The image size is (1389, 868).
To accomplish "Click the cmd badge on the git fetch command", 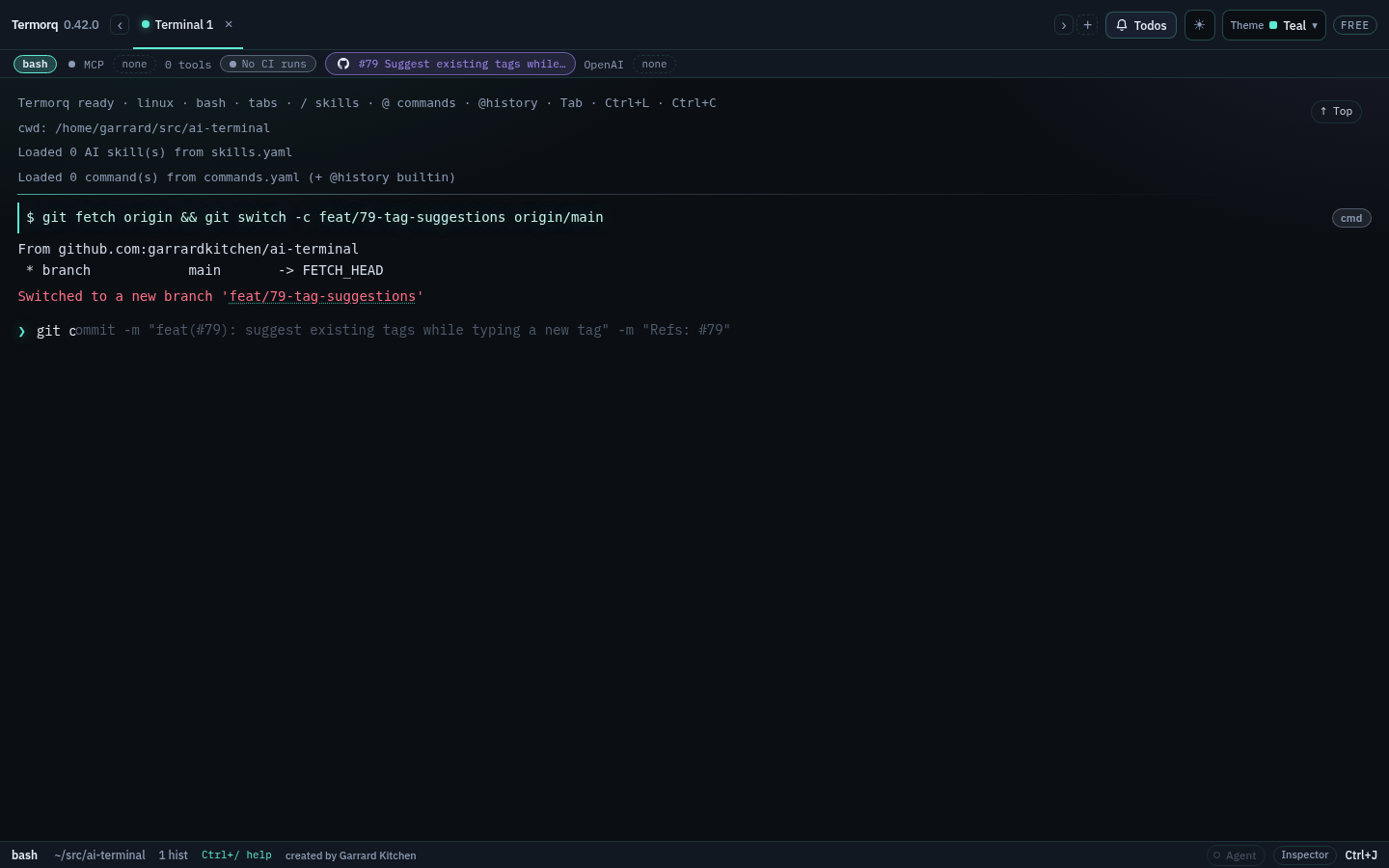I will point(1351,218).
